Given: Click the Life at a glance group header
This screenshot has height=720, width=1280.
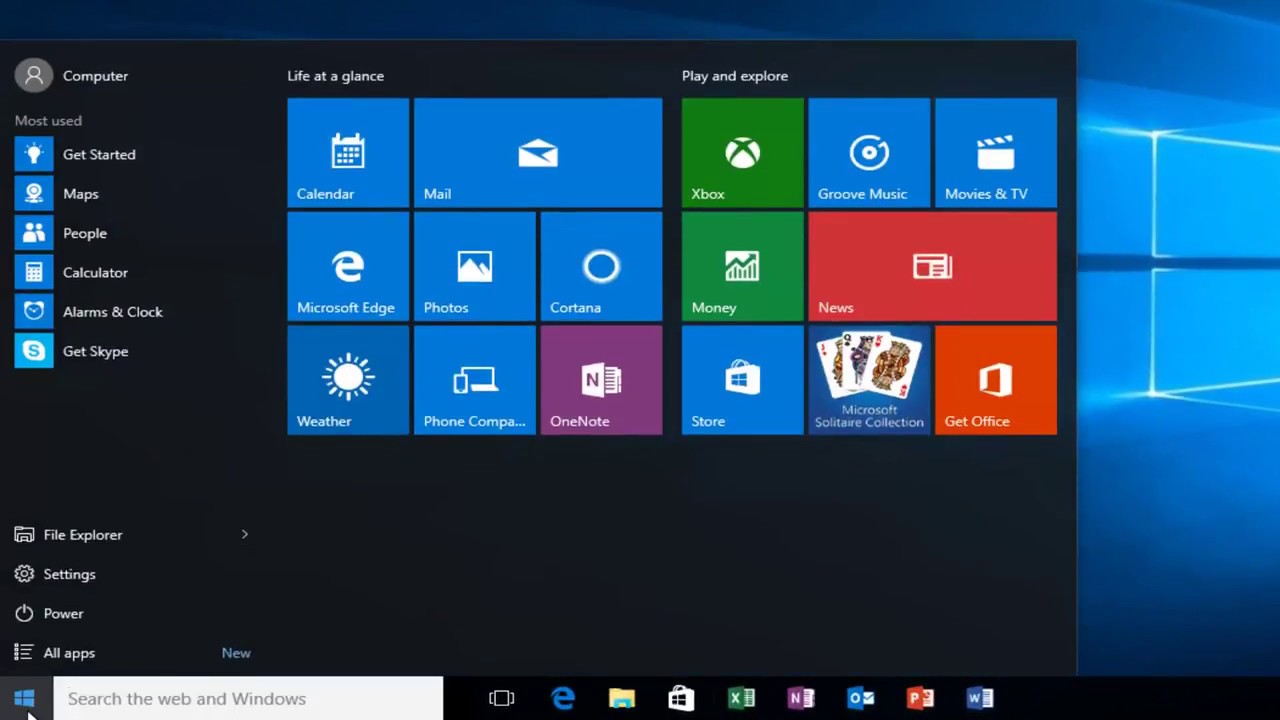Looking at the screenshot, I should coord(335,76).
